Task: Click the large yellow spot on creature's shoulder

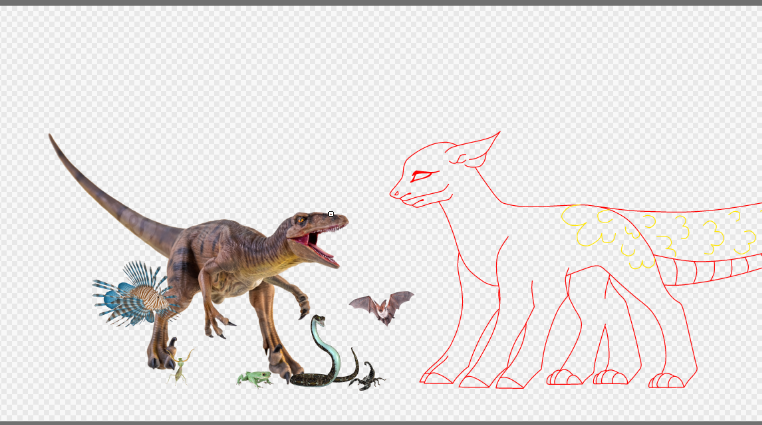Action: 587,225
